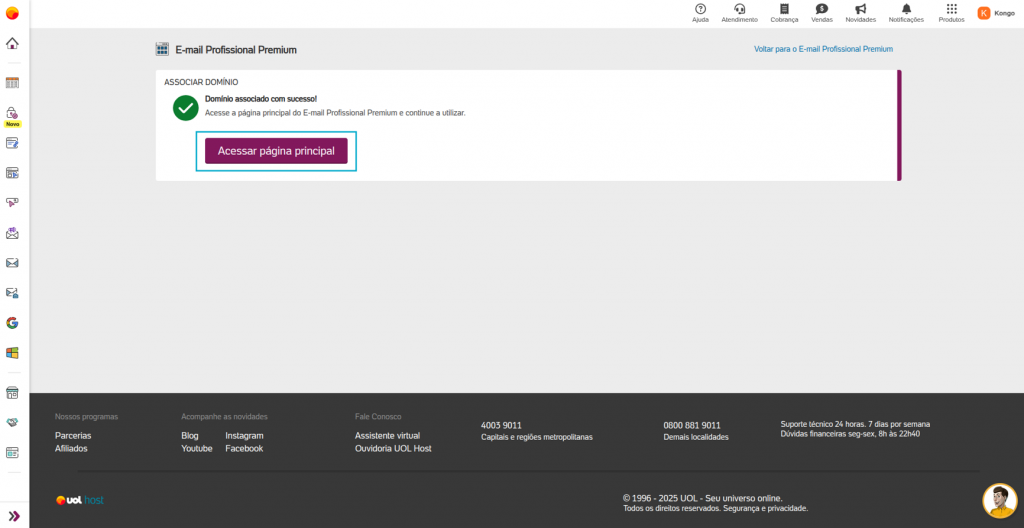Open Notificações bell icon in top bar

(x=906, y=12)
